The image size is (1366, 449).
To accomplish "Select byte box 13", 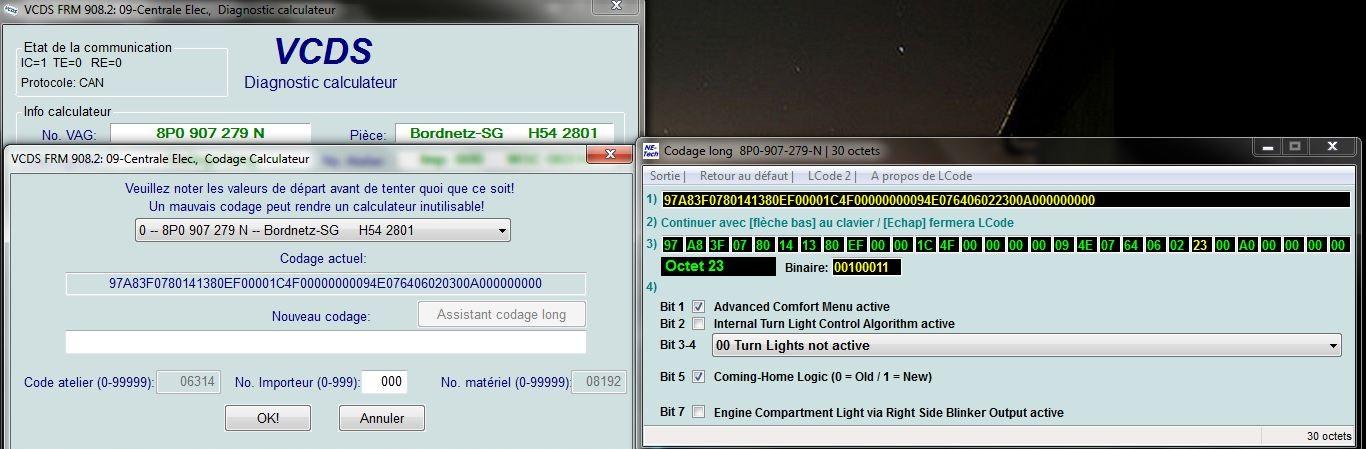I will (809, 244).
